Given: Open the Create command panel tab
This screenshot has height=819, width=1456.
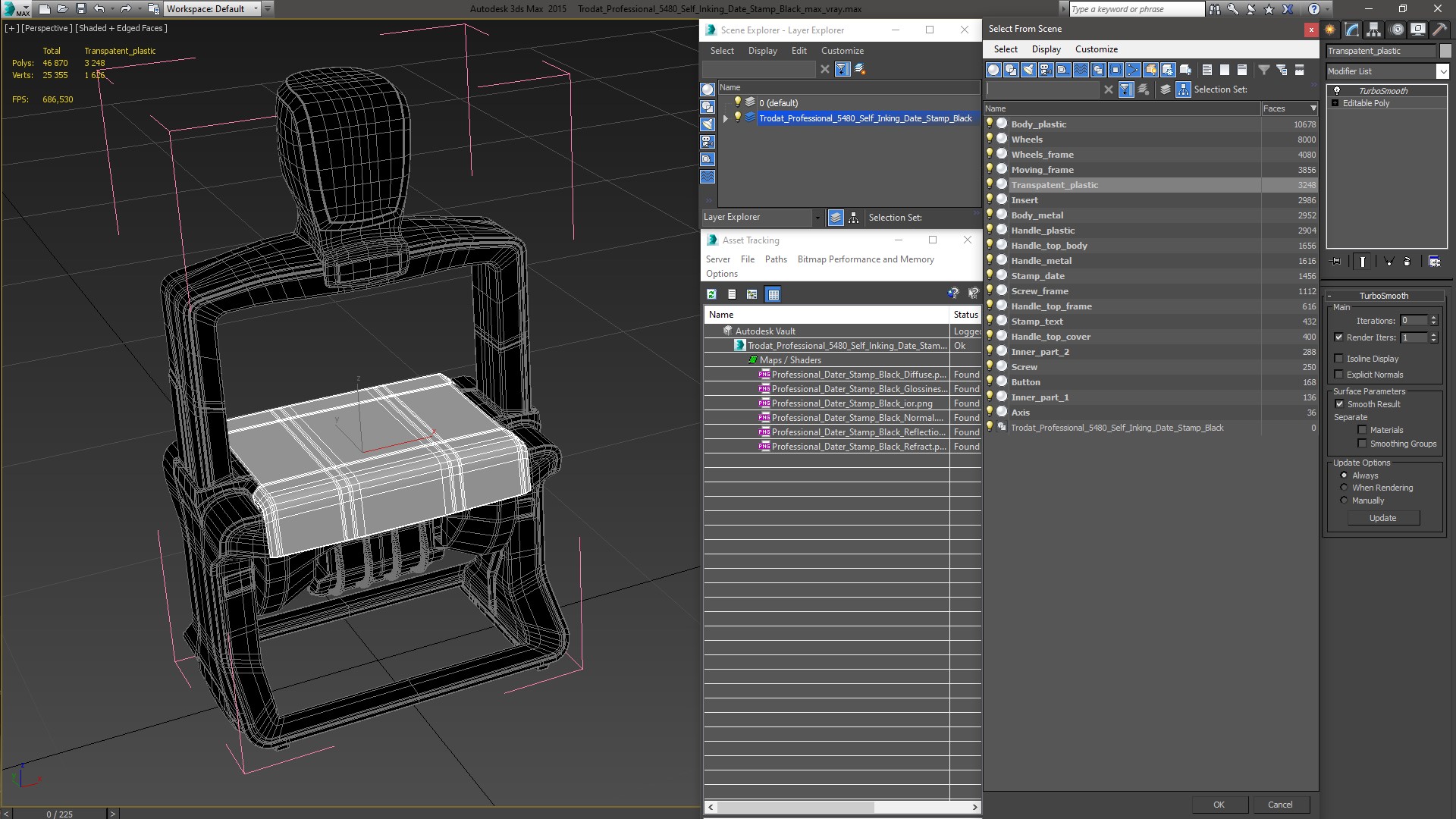Looking at the screenshot, I should point(1330,30).
